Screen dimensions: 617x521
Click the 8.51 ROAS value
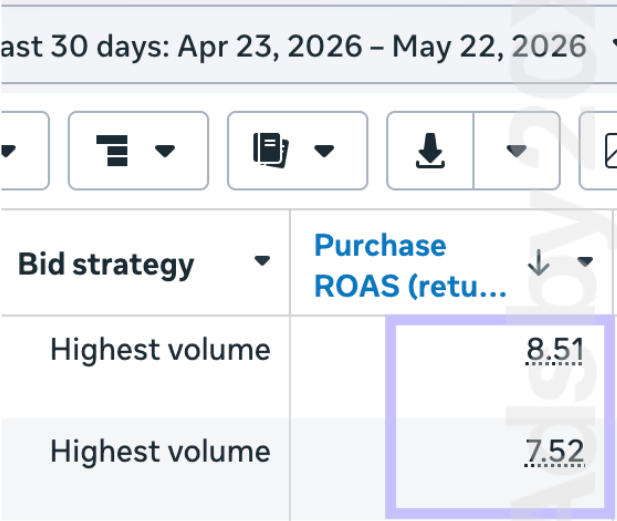click(555, 349)
